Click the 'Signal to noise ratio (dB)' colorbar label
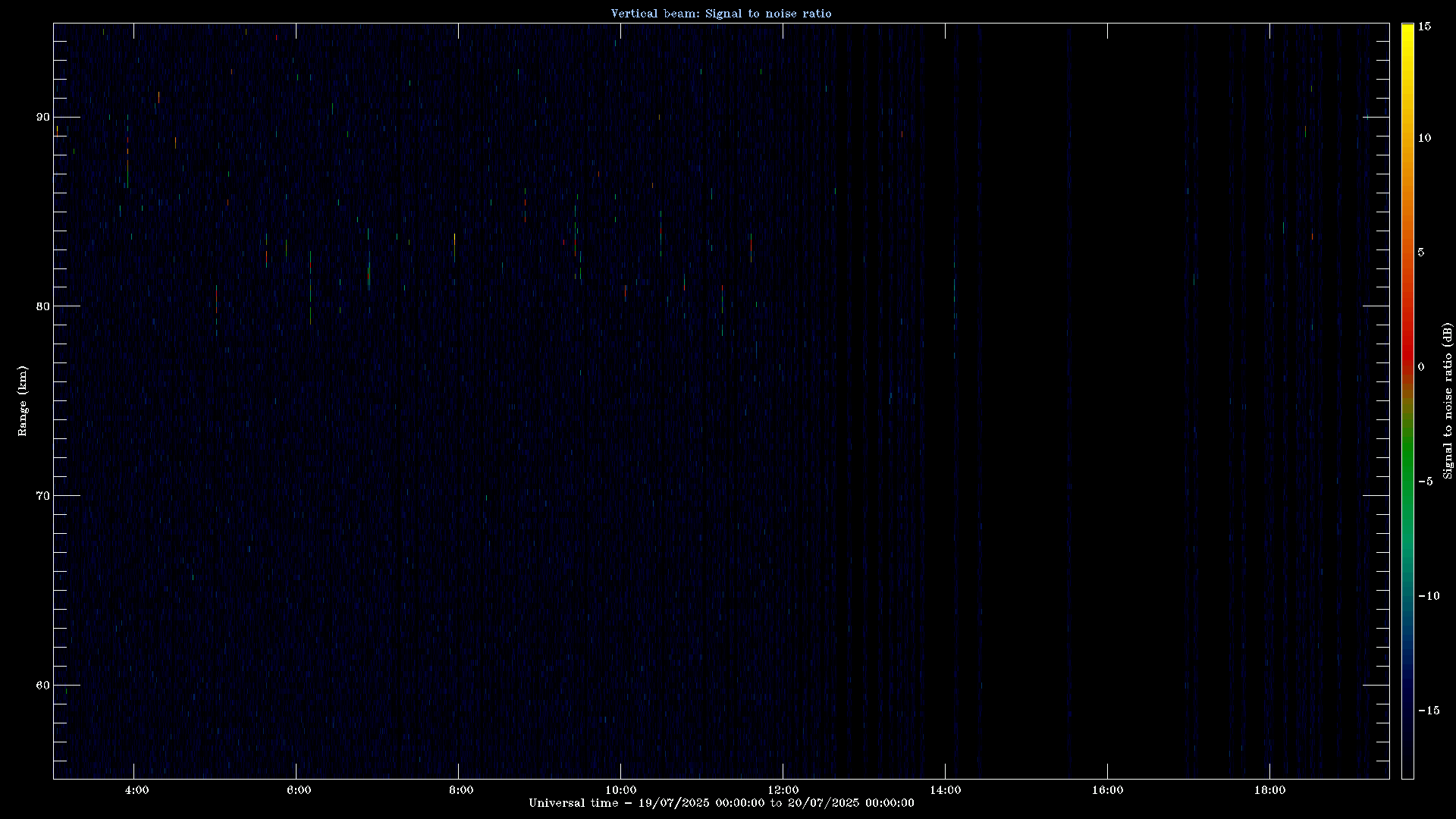 coord(1448,400)
